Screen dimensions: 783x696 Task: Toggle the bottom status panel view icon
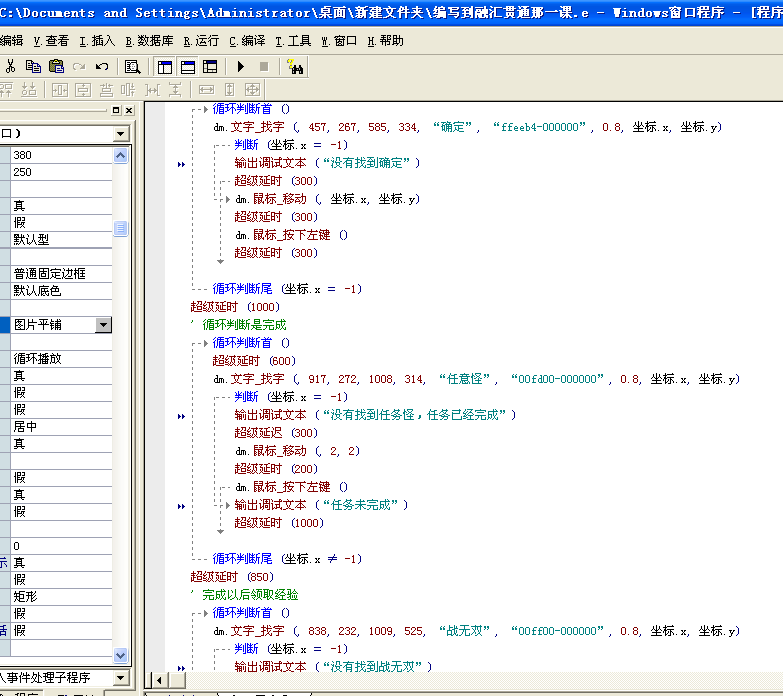coord(188,66)
